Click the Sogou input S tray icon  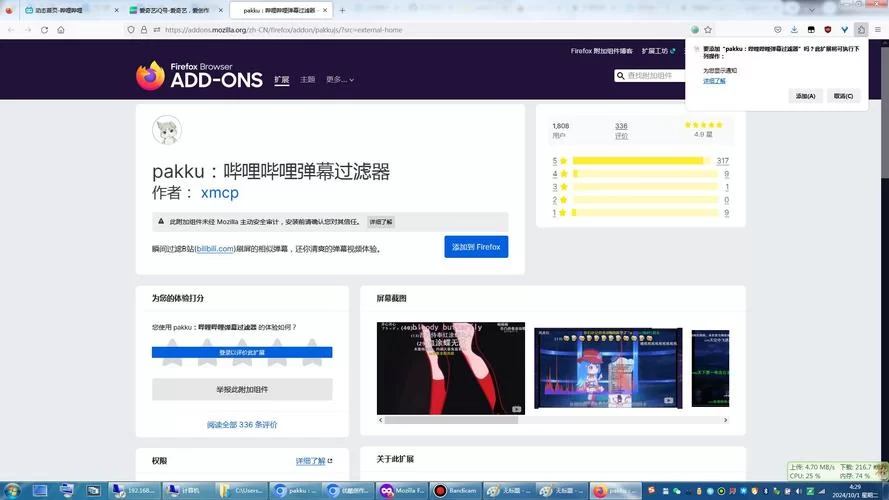click(x=651, y=490)
